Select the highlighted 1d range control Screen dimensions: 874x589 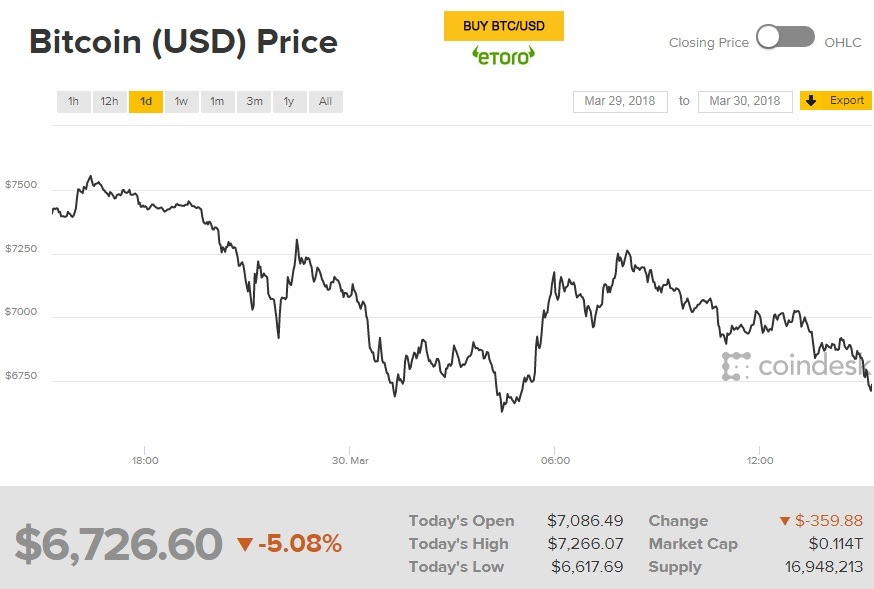point(144,101)
